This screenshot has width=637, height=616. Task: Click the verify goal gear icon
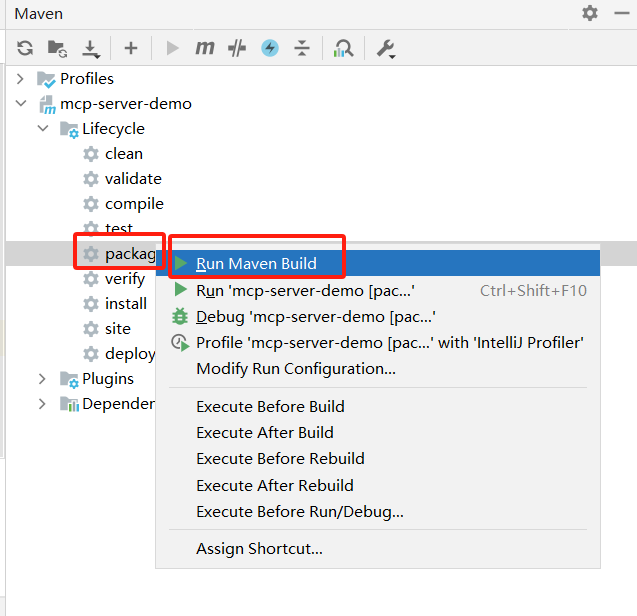point(91,279)
